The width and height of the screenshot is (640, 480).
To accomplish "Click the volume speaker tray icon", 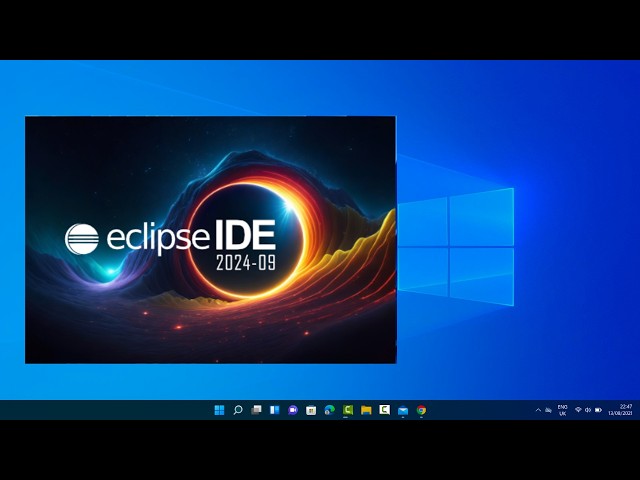I will coord(588,410).
